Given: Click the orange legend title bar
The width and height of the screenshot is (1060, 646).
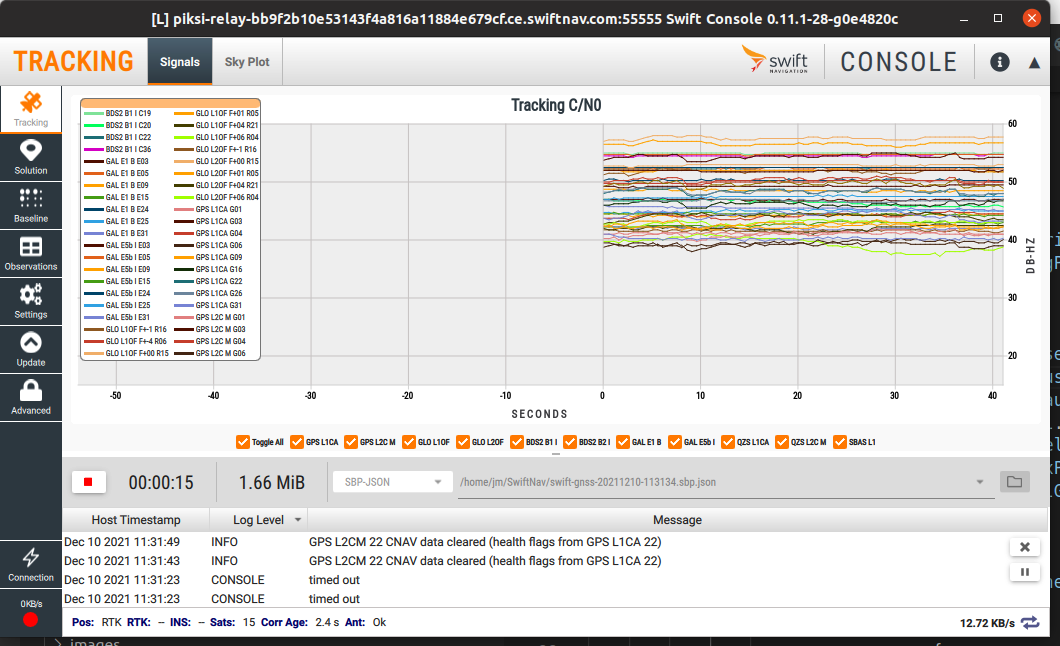Looking at the screenshot, I should (170, 103).
